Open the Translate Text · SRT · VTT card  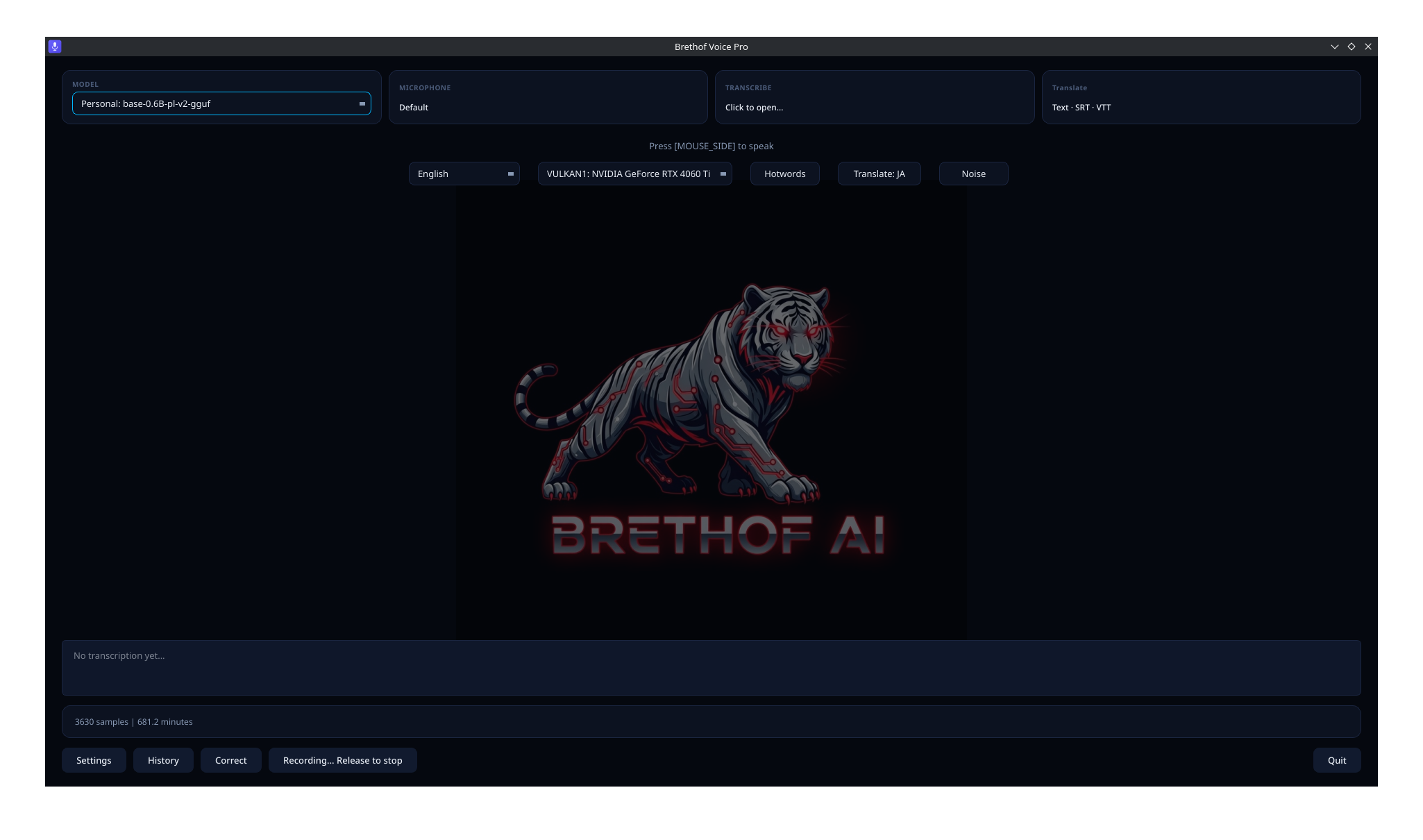[x=1201, y=97]
